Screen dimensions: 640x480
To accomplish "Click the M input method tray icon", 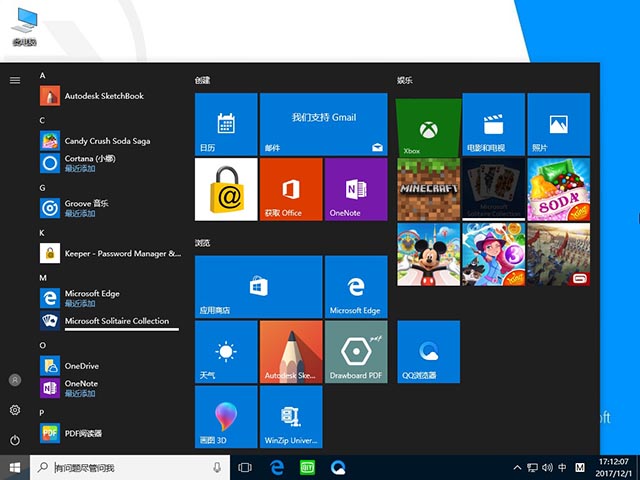I will 580,468.
